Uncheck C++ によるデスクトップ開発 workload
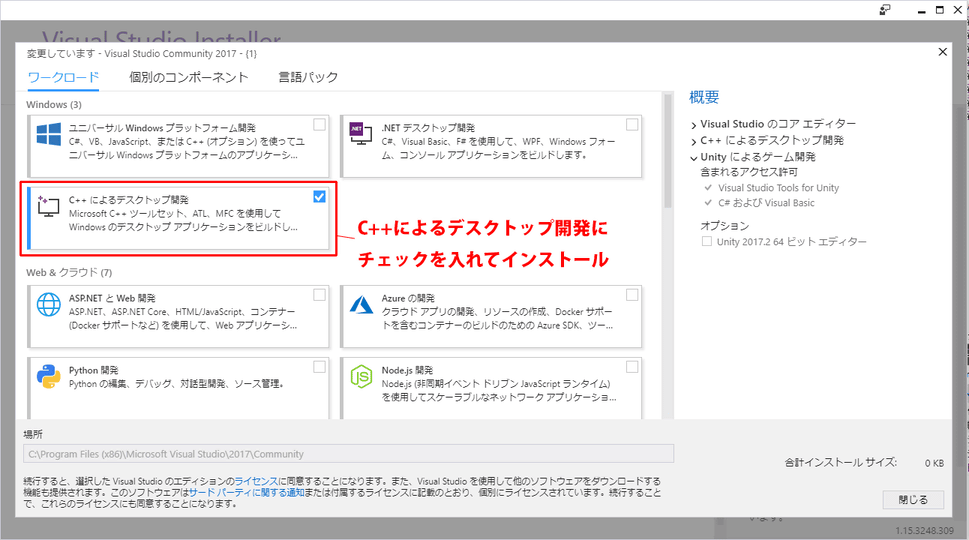Screen dimensions: 969x540 (x=319, y=196)
